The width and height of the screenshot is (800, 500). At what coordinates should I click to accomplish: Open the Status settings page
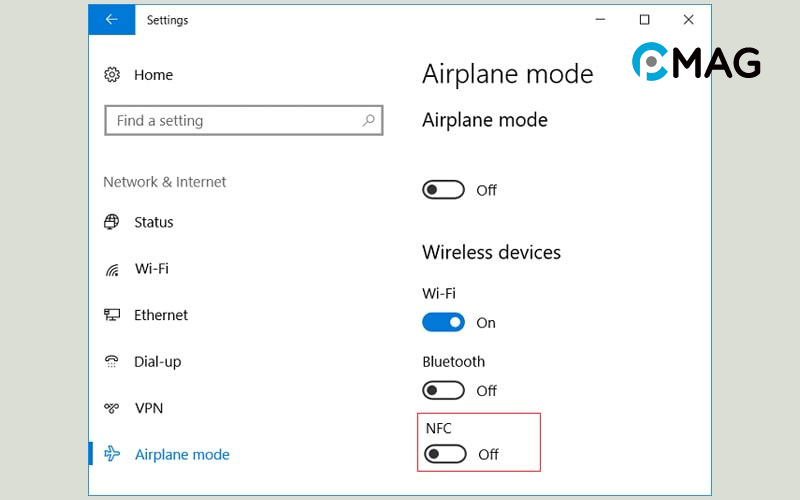(154, 222)
